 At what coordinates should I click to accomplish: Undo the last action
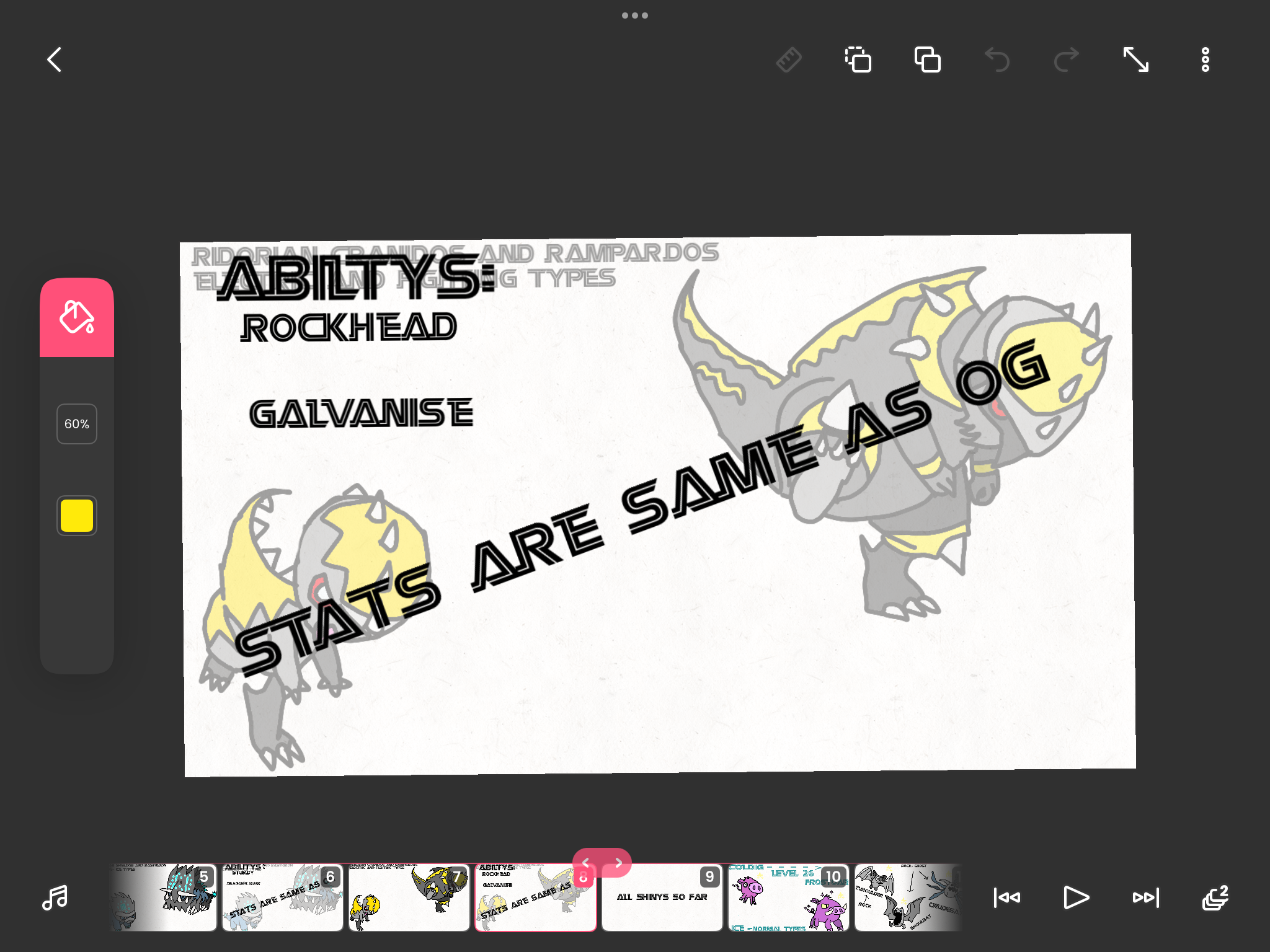[x=997, y=60]
